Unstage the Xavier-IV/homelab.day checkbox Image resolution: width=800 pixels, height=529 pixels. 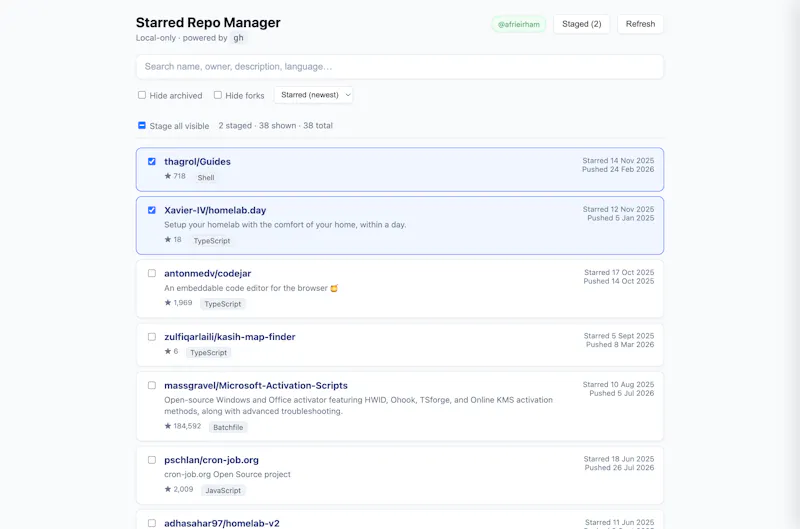coord(152,210)
